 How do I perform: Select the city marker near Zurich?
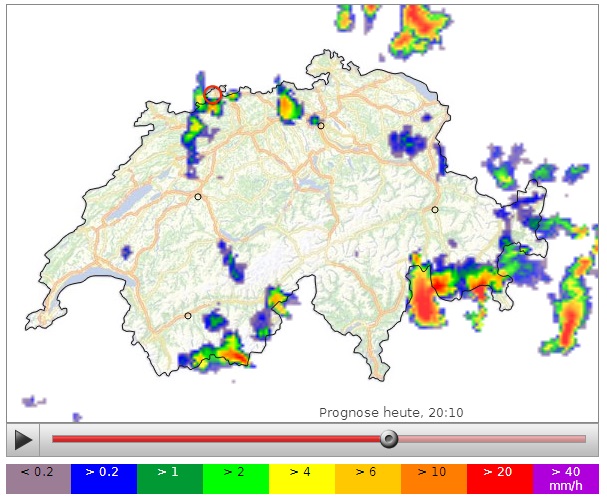[x=321, y=126]
